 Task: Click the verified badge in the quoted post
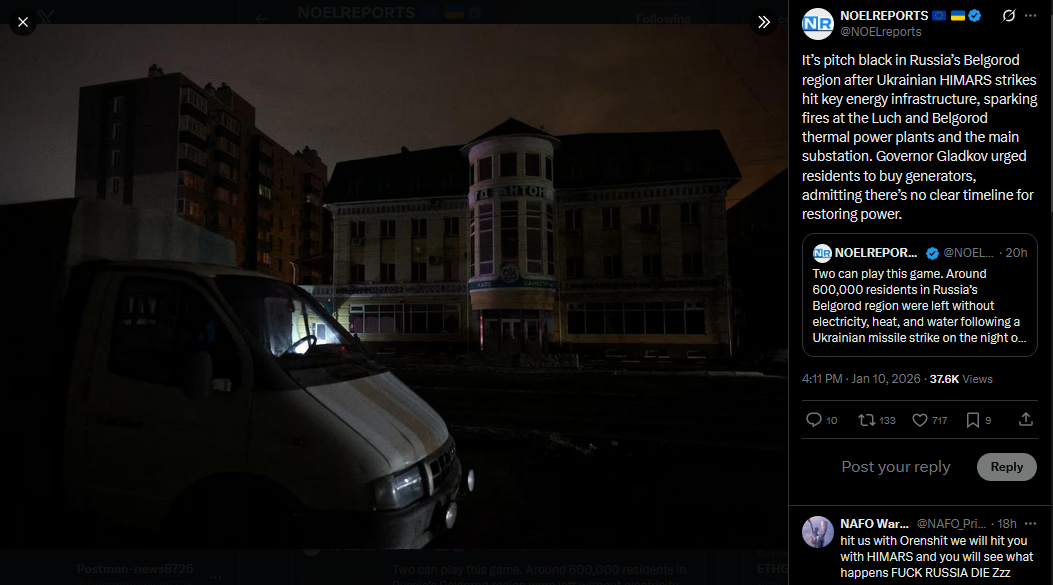click(932, 253)
